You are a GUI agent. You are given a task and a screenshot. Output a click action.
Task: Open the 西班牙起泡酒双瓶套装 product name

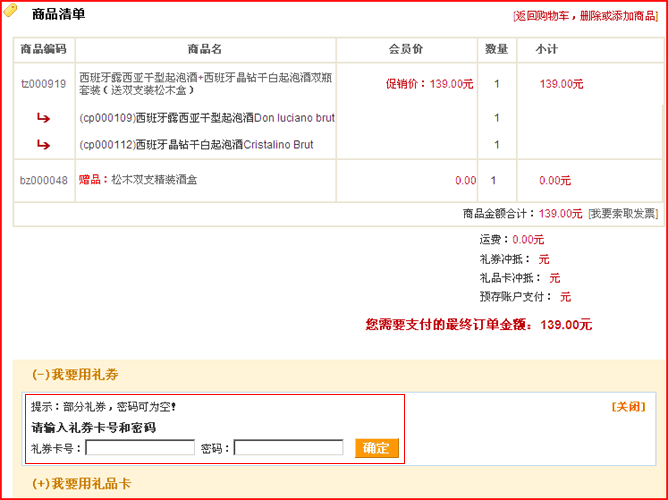pos(200,83)
